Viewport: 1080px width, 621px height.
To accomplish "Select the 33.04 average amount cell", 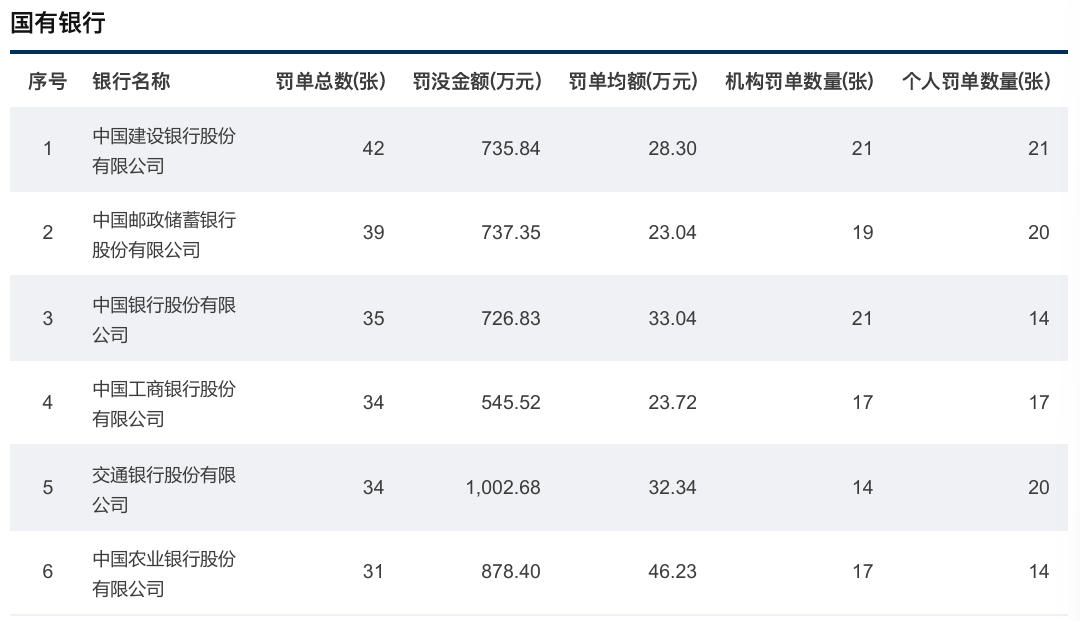I will coord(672,318).
